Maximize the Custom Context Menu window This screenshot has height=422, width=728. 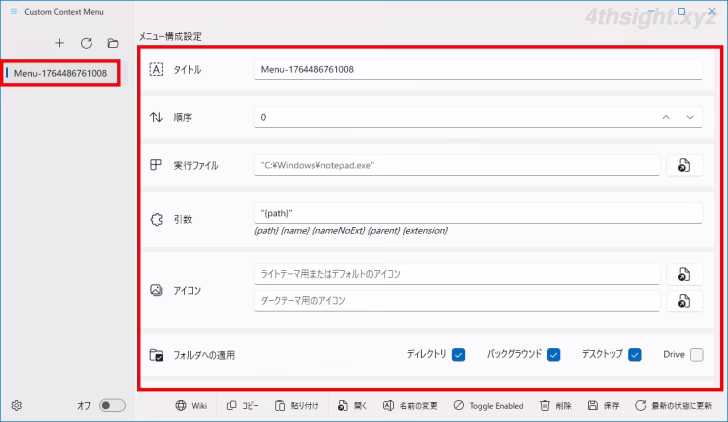pos(681,11)
